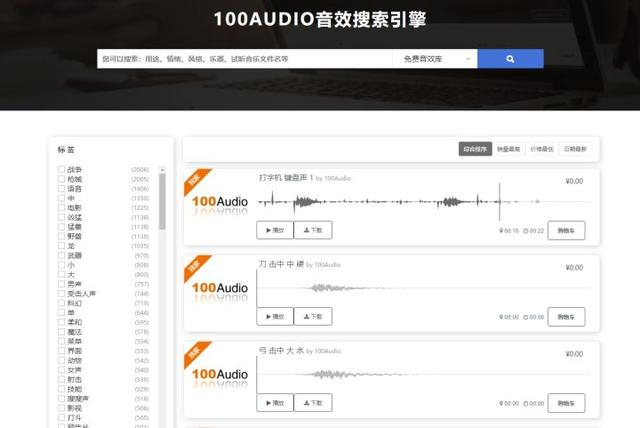Add 刀 击中 中 硬 to 购物车
640x428 pixels.
(566, 317)
